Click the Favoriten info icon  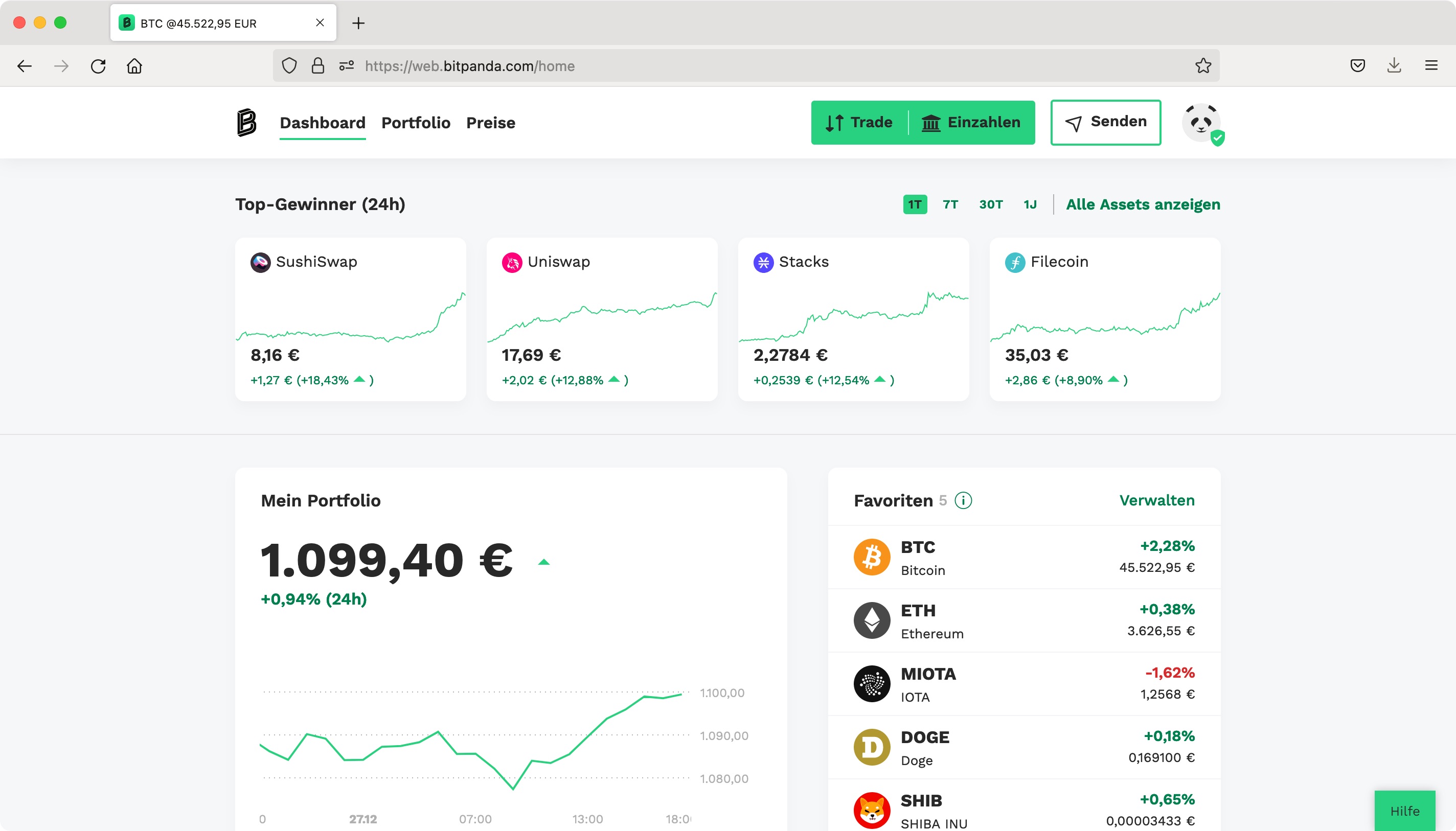click(964, 500)
